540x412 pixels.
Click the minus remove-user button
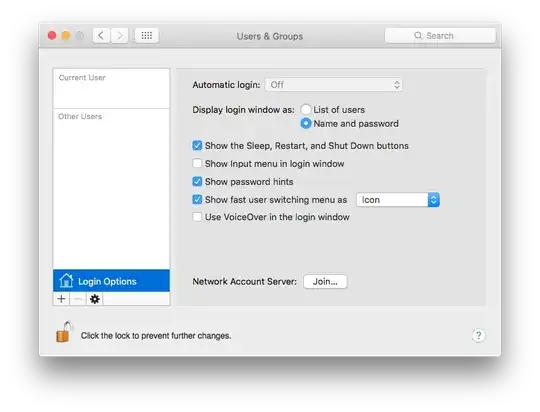point(78,299)
